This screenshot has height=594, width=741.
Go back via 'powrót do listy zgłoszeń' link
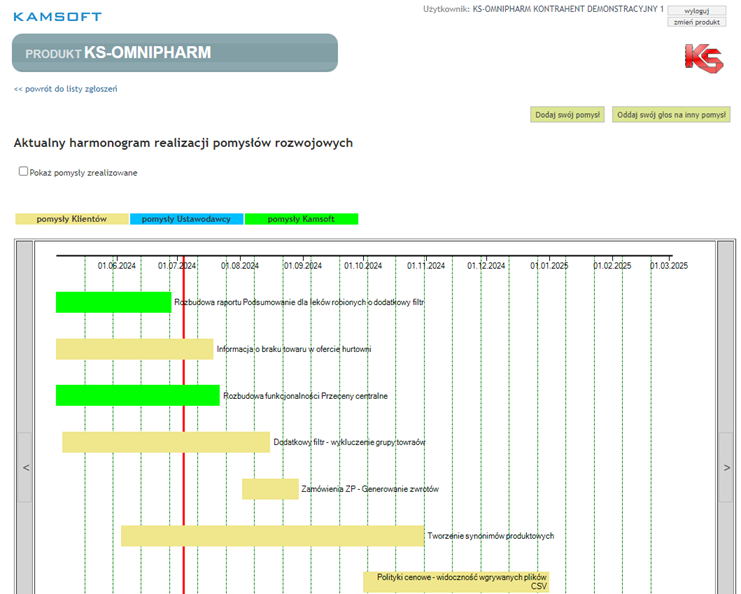pos(66,89)
